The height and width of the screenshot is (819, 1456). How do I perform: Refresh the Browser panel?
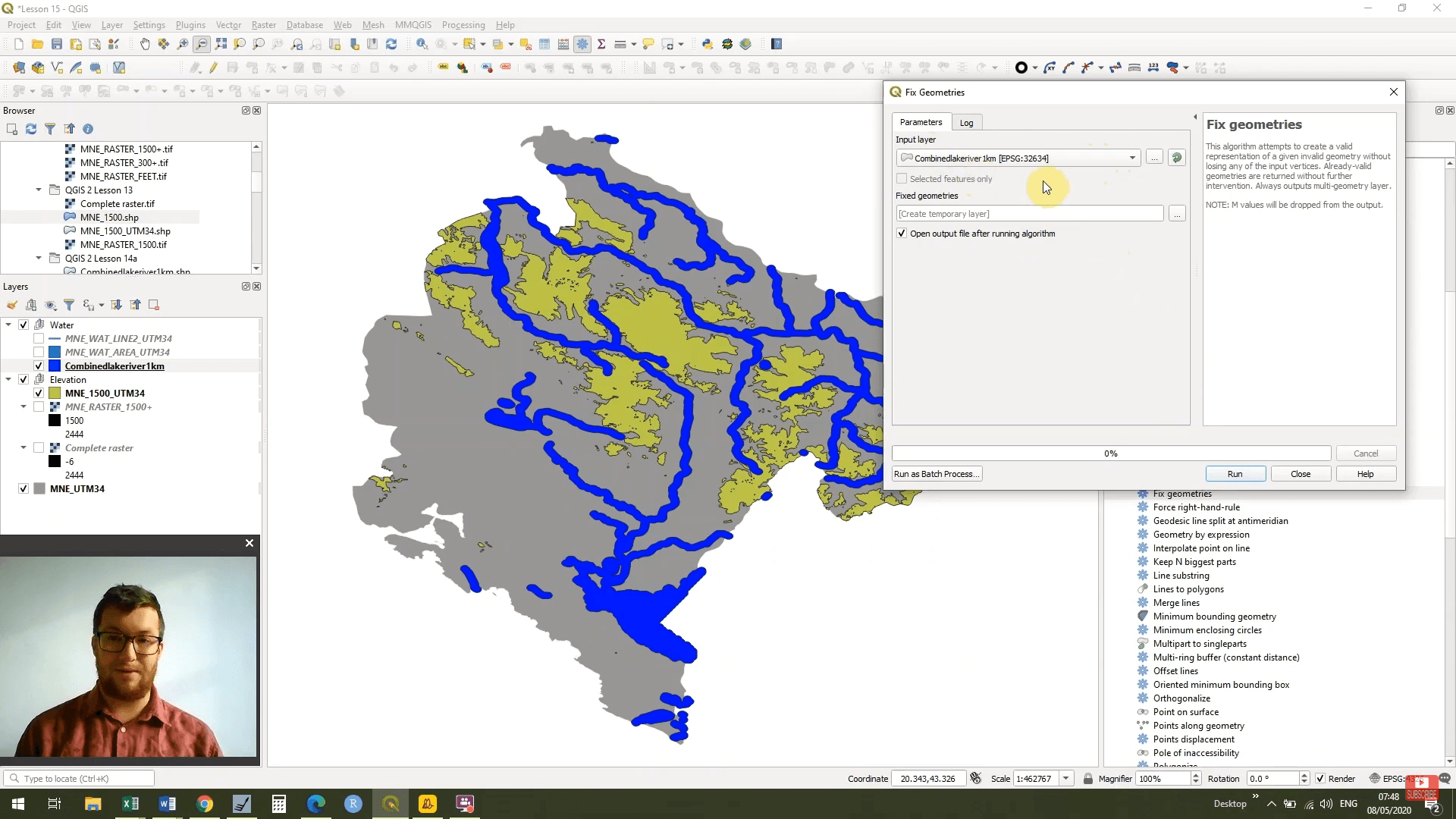pos(31,129)
